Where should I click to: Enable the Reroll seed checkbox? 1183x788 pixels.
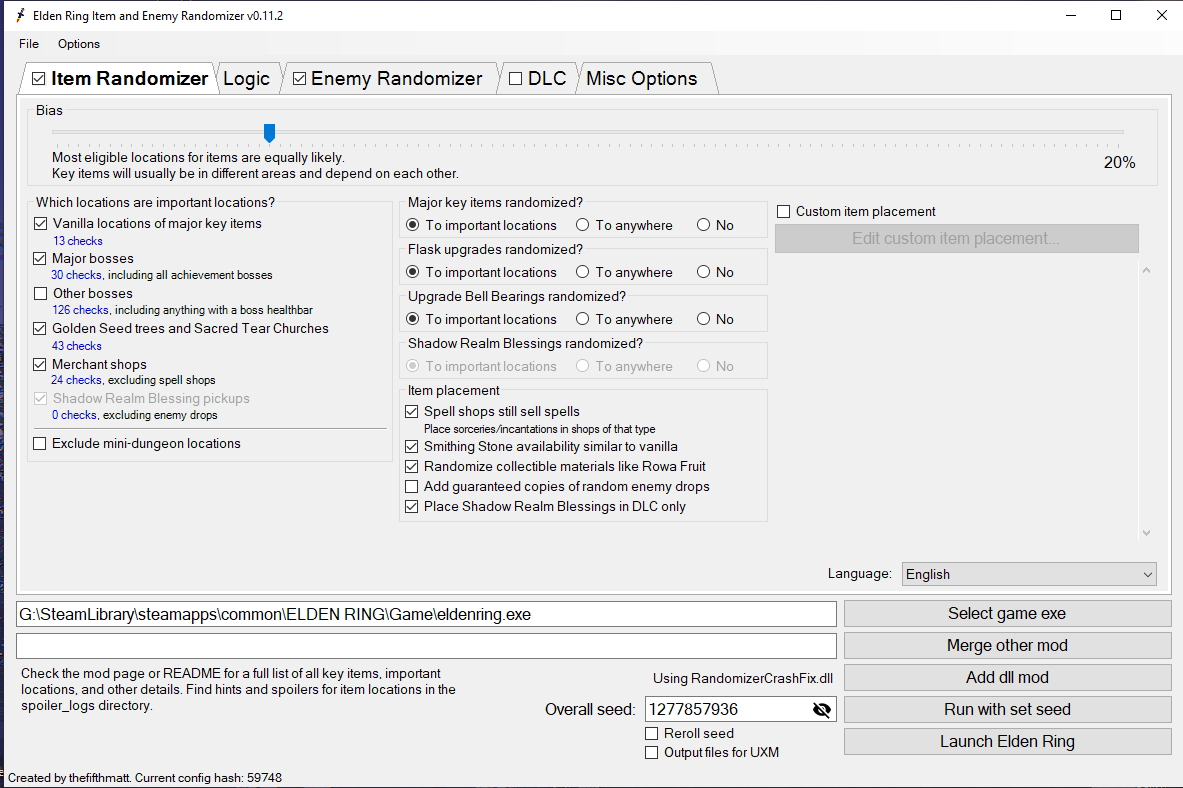point(652,734)
